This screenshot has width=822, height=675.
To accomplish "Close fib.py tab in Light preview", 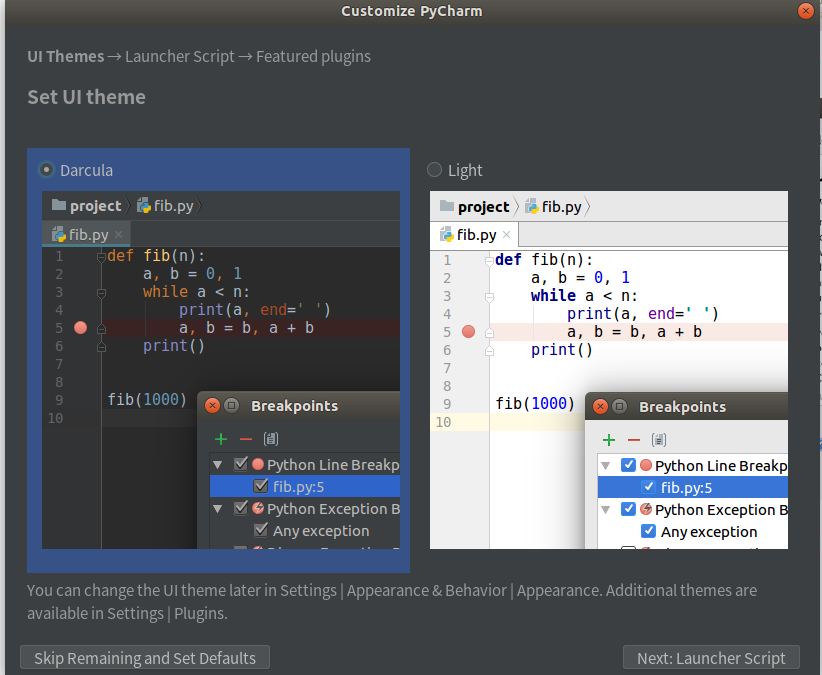I will (506, 234).
